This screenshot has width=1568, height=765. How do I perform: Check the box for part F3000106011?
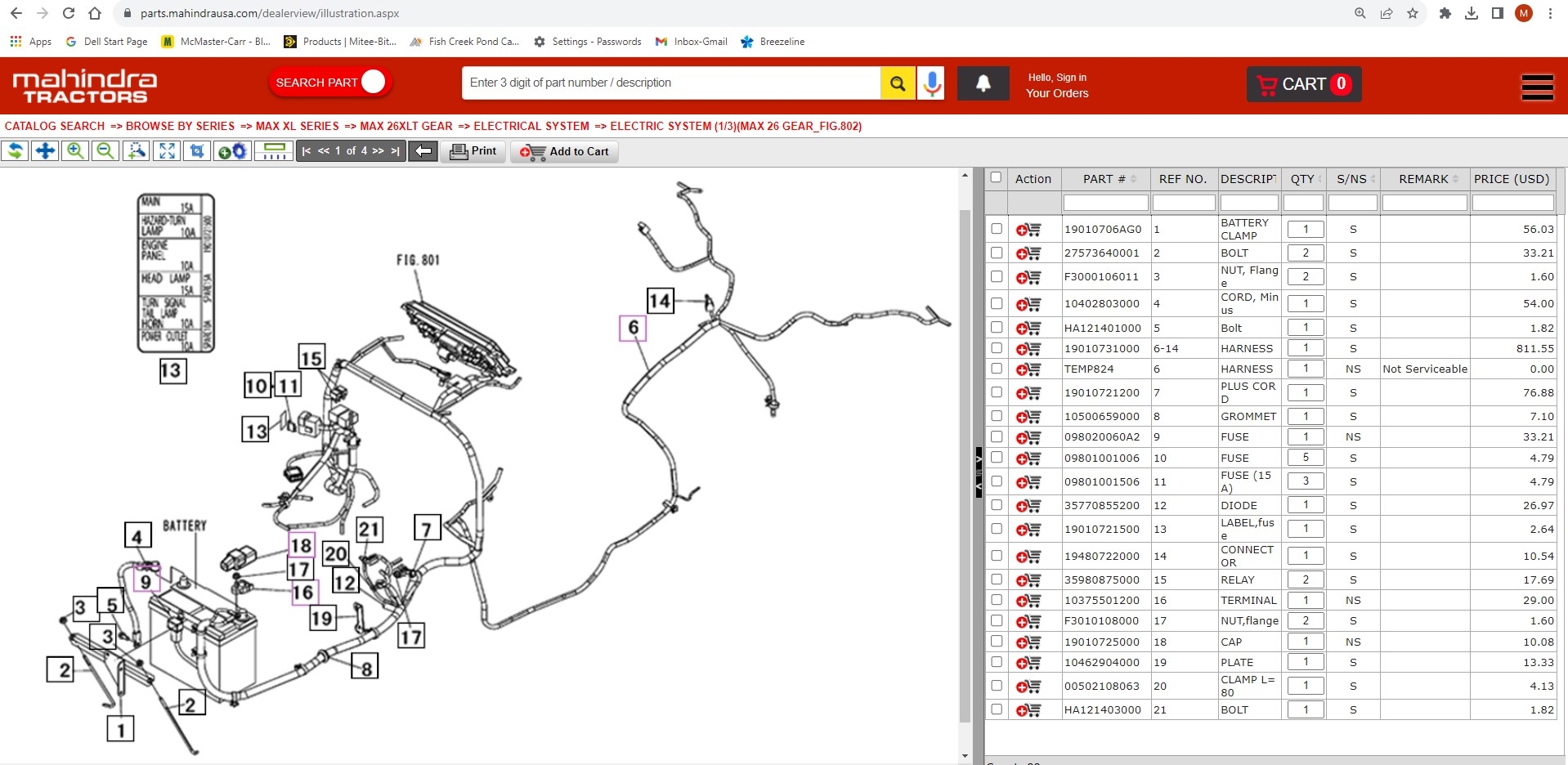pyautogui.click(x=997, y=276)
